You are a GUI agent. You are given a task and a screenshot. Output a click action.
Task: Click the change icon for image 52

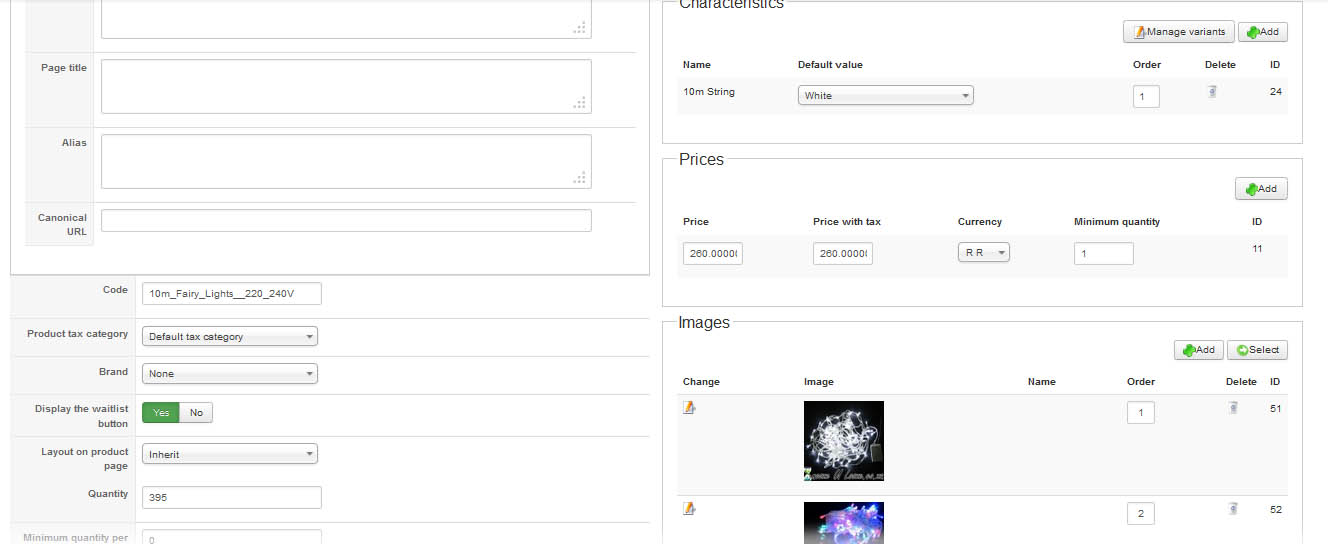click(689, 509)
